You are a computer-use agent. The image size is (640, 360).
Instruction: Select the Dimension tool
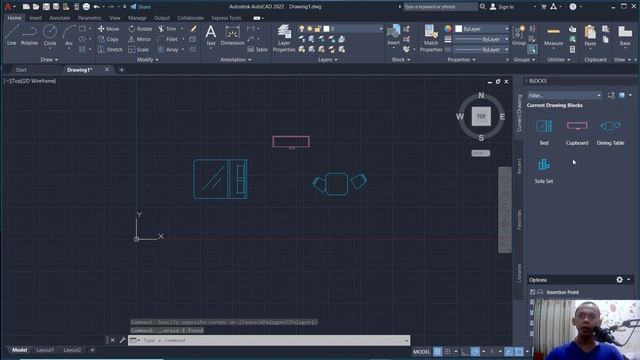tap(232, 35)
